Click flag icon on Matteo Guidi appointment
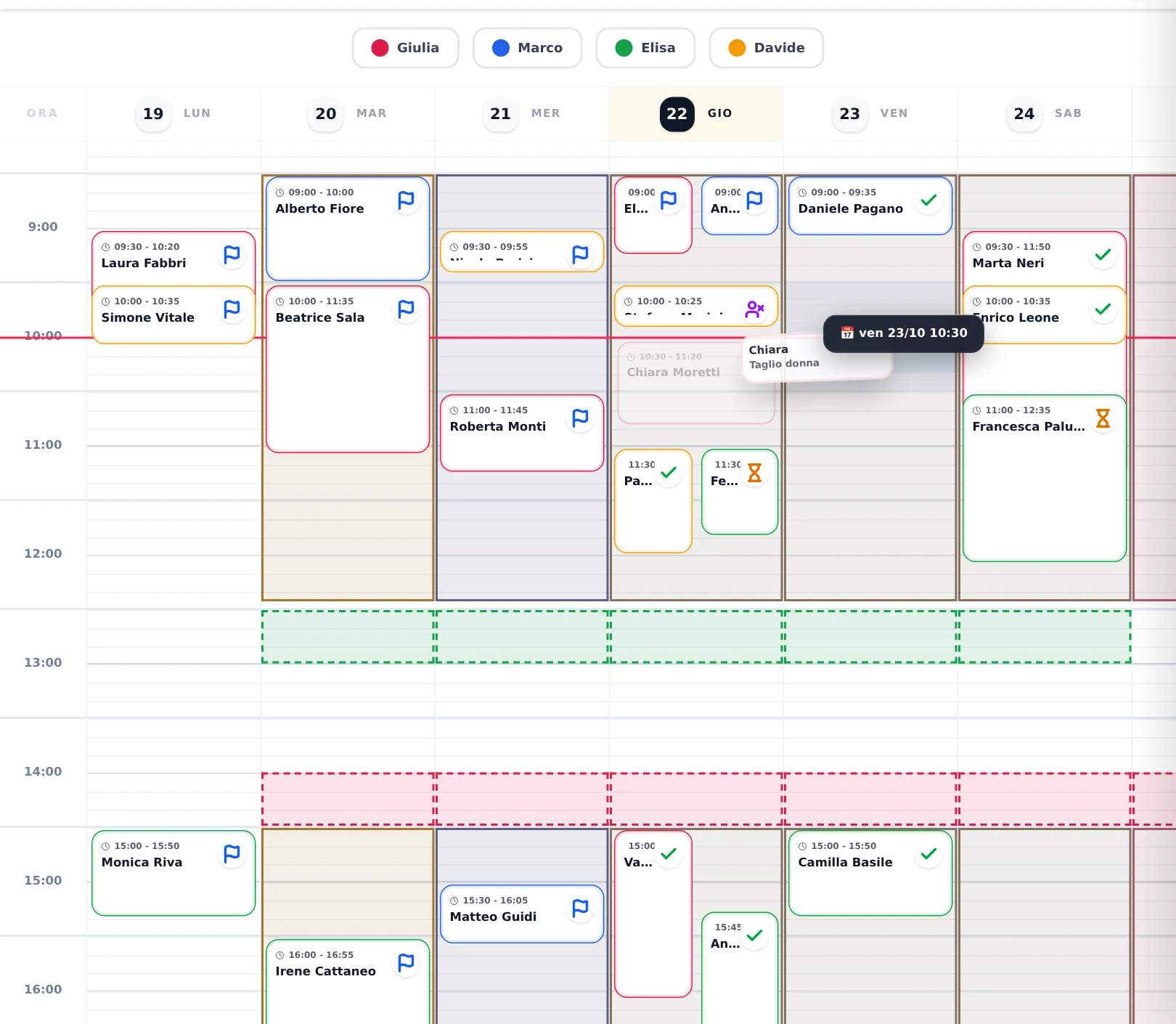The width and height of the screenshot is (1176, 1024). click(581, 909)
